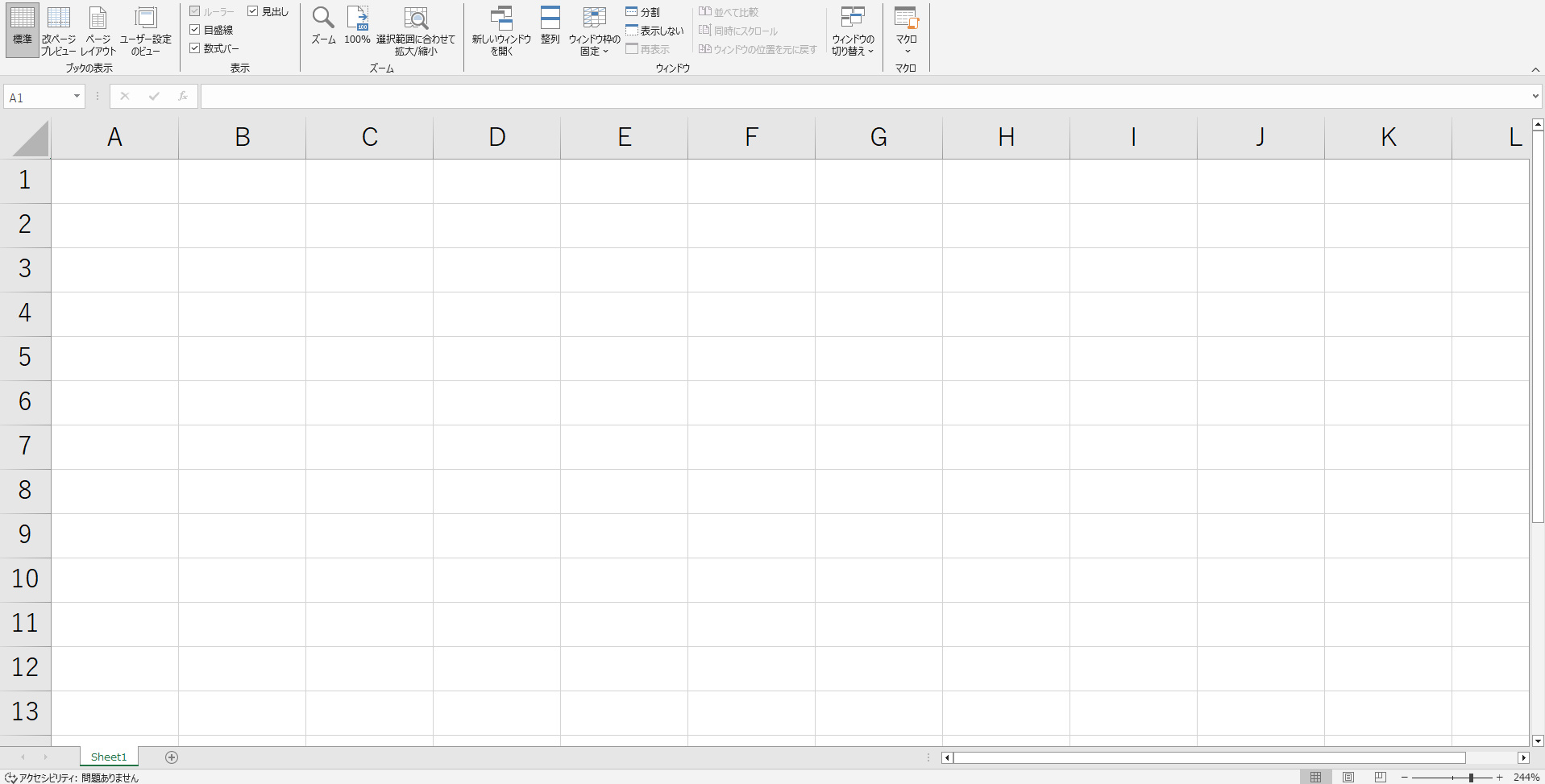Click 並べて比較 side by side
Image resolution: width=1545 pixels, height=784 pixels.
tap(729, 12)
